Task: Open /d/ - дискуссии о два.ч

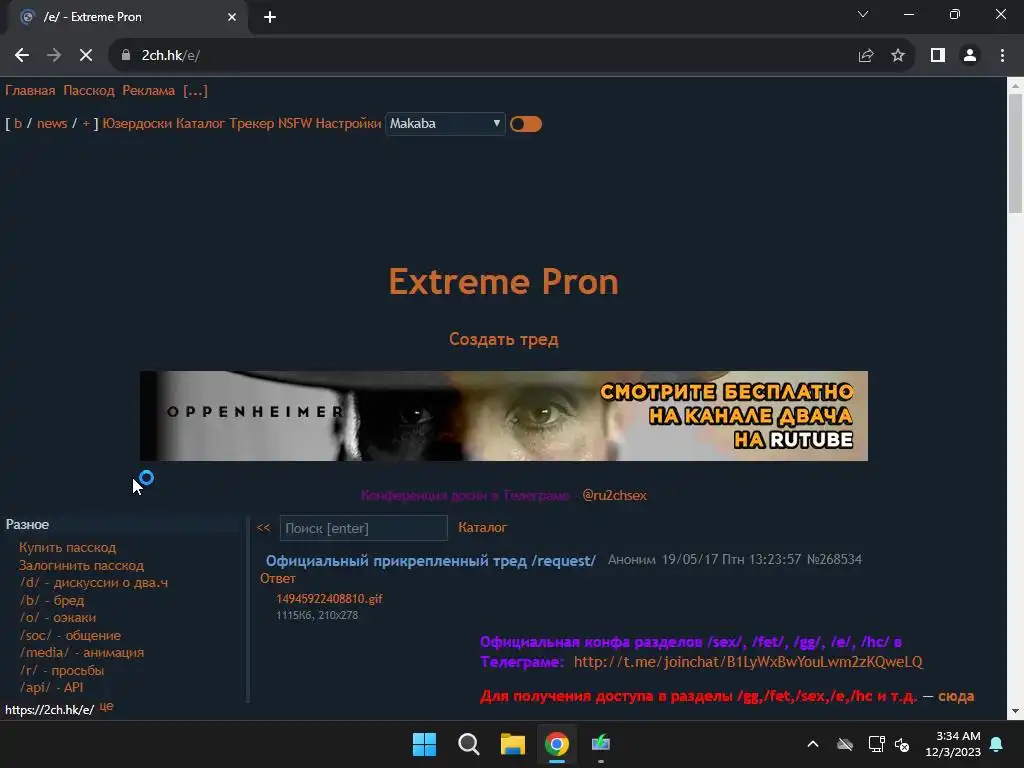Action: click(x=93, y=583)
